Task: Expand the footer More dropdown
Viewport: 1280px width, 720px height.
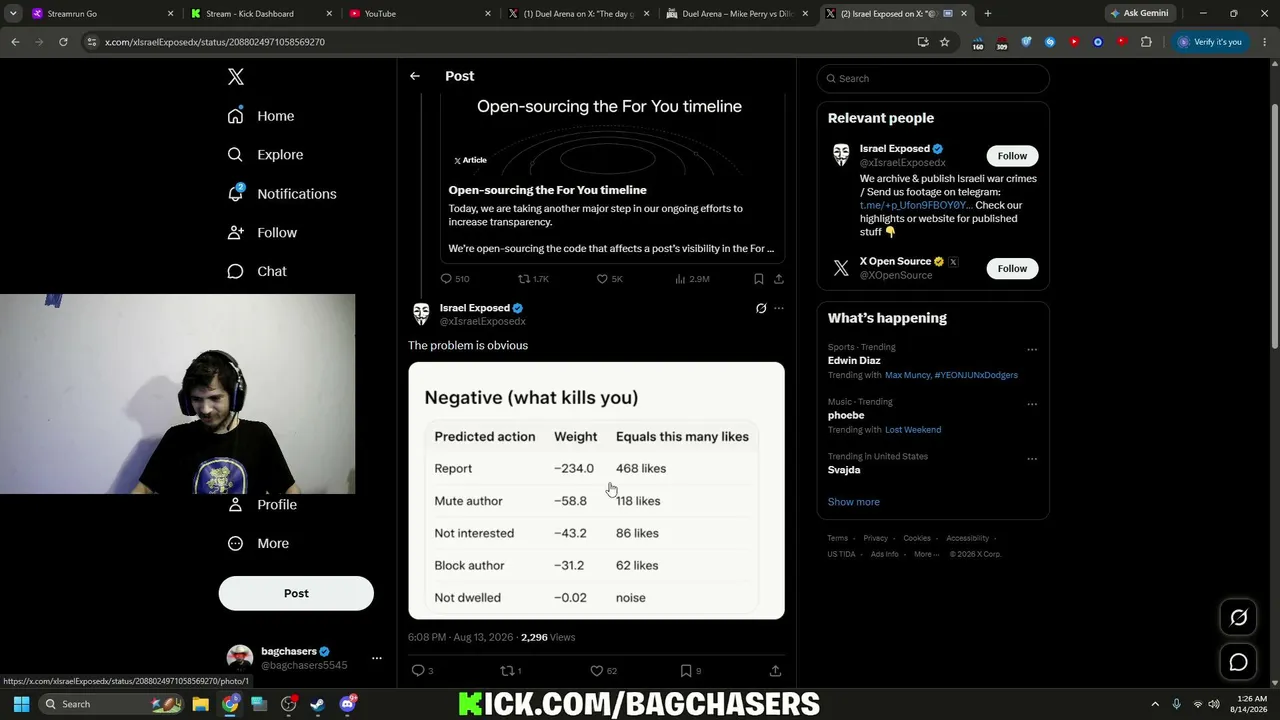Action: point(926,554)
